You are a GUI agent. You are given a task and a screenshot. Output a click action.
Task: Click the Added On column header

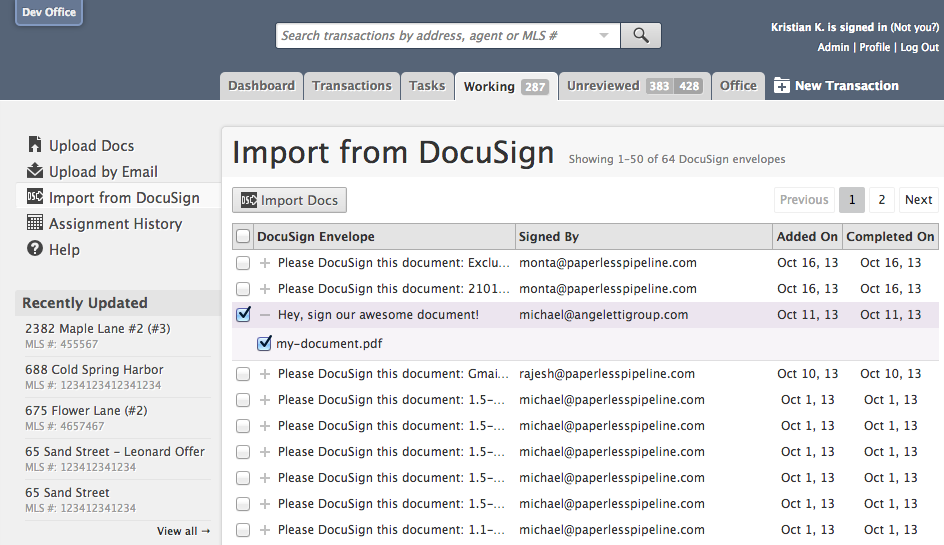coord(807,237)
